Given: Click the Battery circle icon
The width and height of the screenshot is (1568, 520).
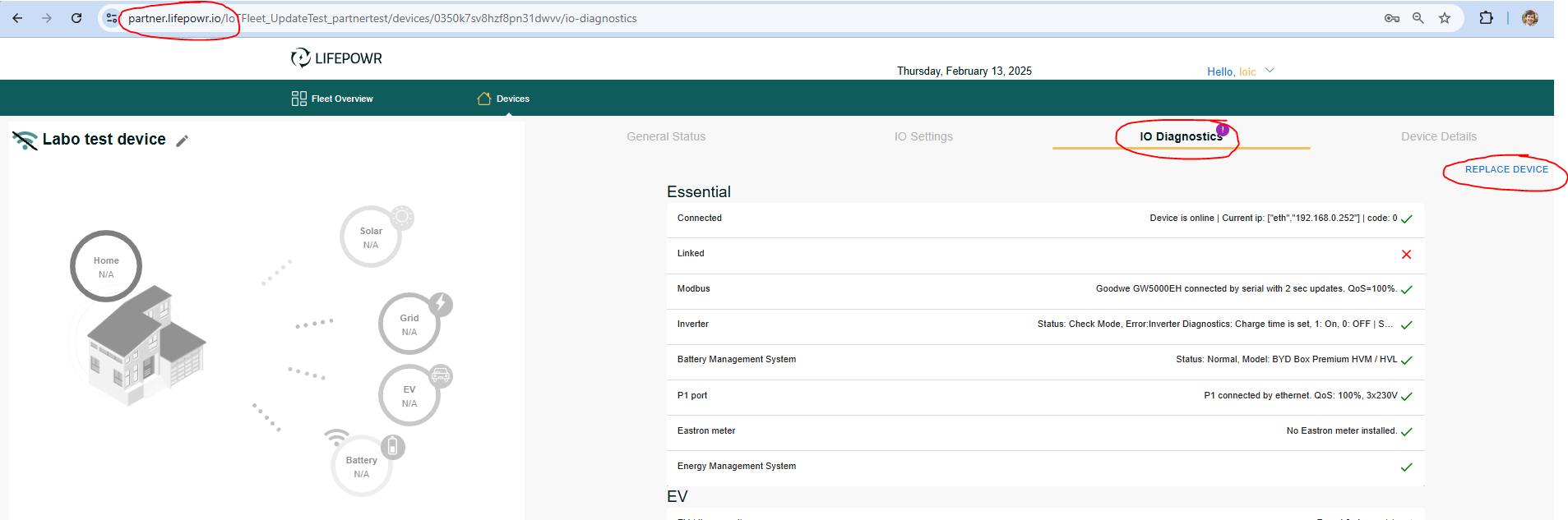Looking at the screenshot, I should pyautogui.click(x=362, y=467).
